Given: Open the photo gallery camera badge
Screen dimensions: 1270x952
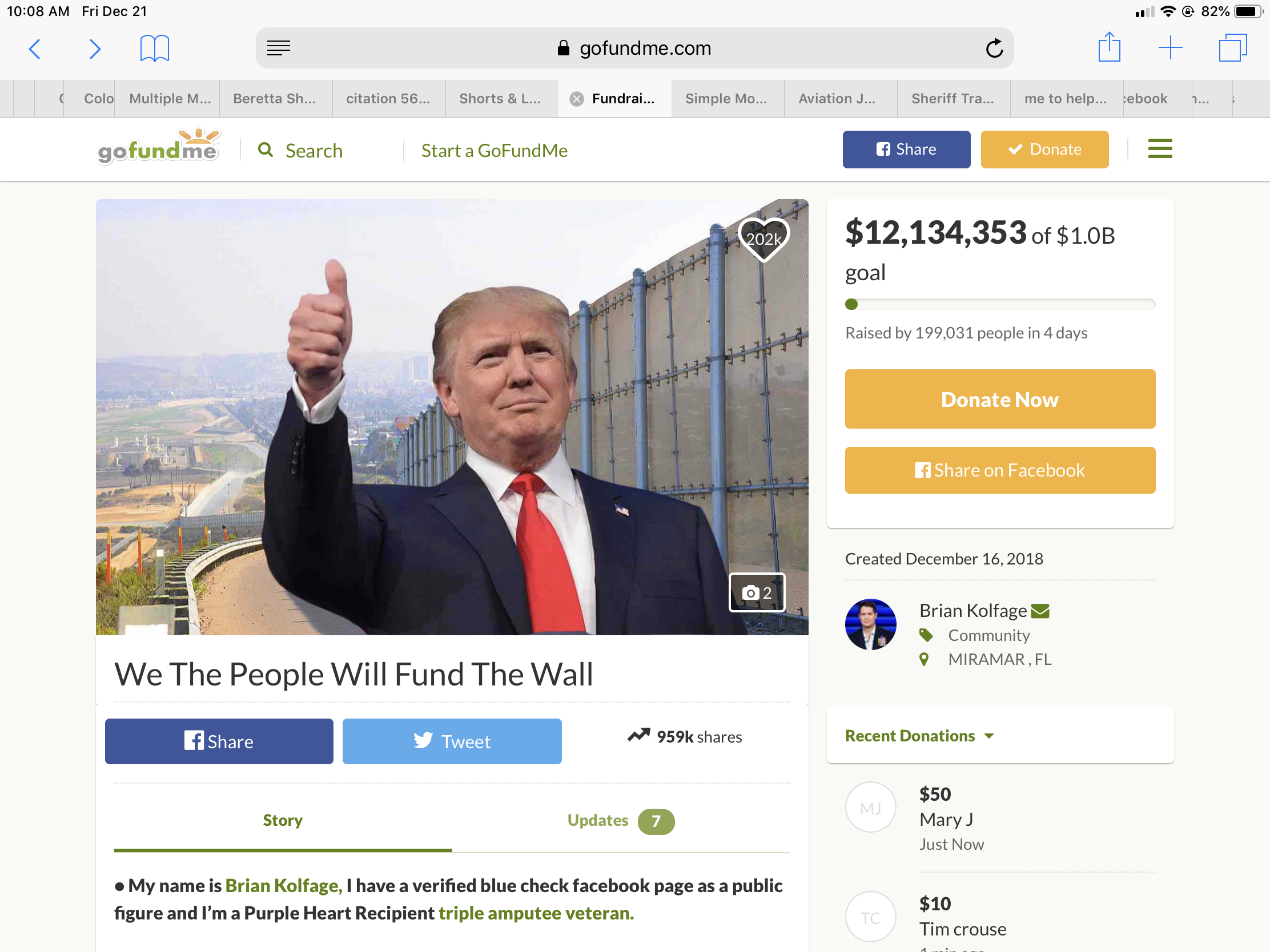Looking at the screenshot, I should [x=757, y=592].
